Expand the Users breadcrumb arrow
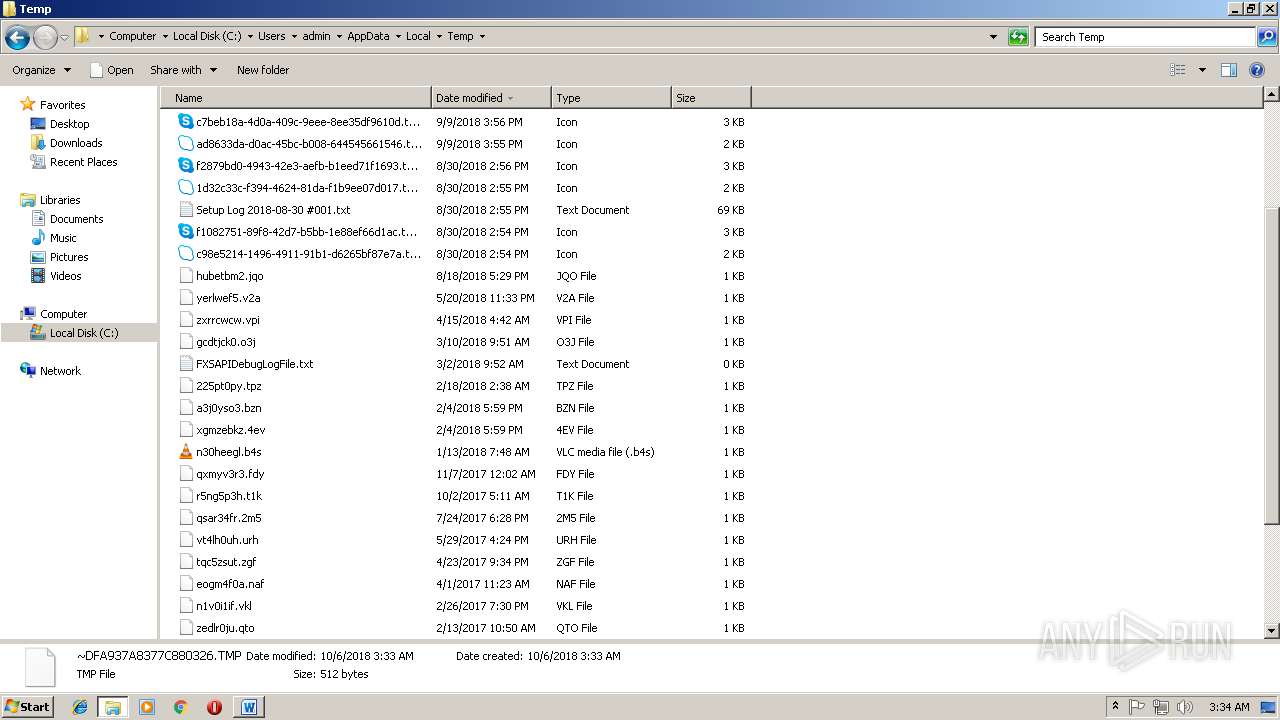Image resolution: width=1280 pixels, height=720 pixels. (294, 36)
